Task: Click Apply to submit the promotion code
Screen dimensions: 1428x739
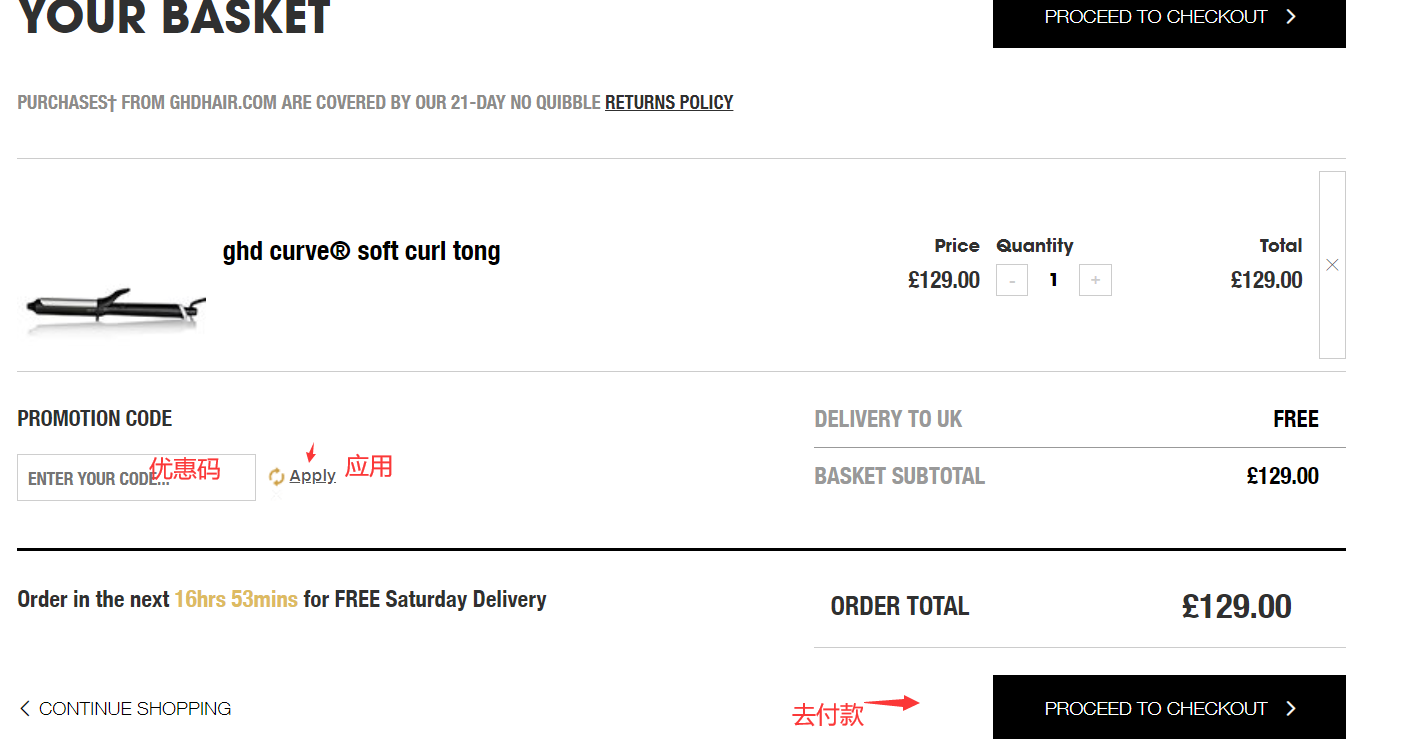Action: (x=312, y=477)
